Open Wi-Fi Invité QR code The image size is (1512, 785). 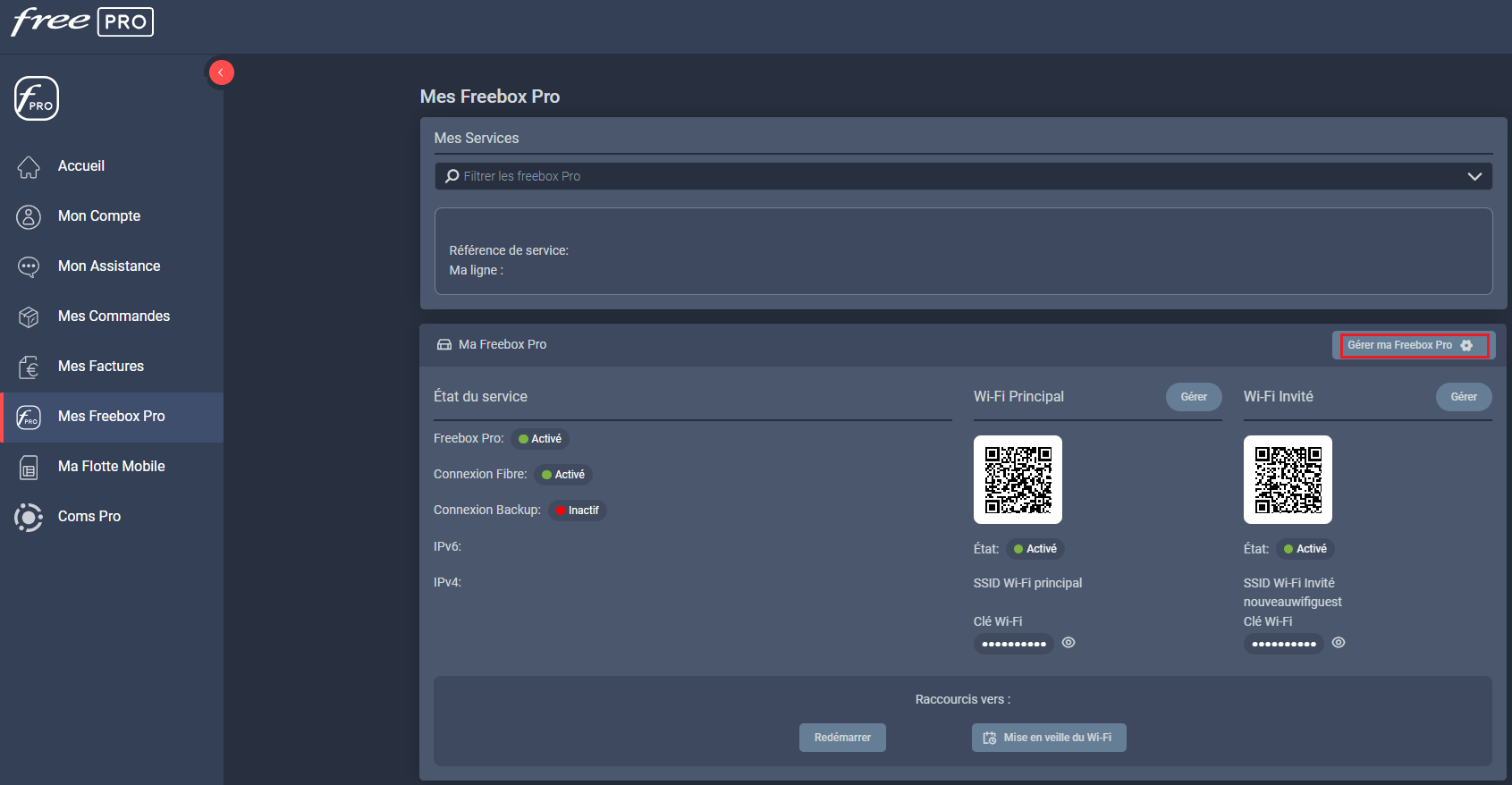point(1288,479)
